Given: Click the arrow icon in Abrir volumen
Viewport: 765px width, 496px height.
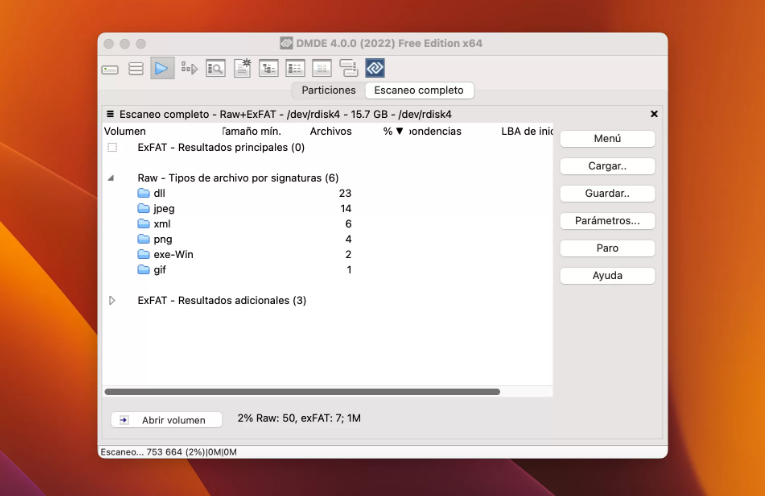Looking at the screenshot, I should click(x=124, y=420).
